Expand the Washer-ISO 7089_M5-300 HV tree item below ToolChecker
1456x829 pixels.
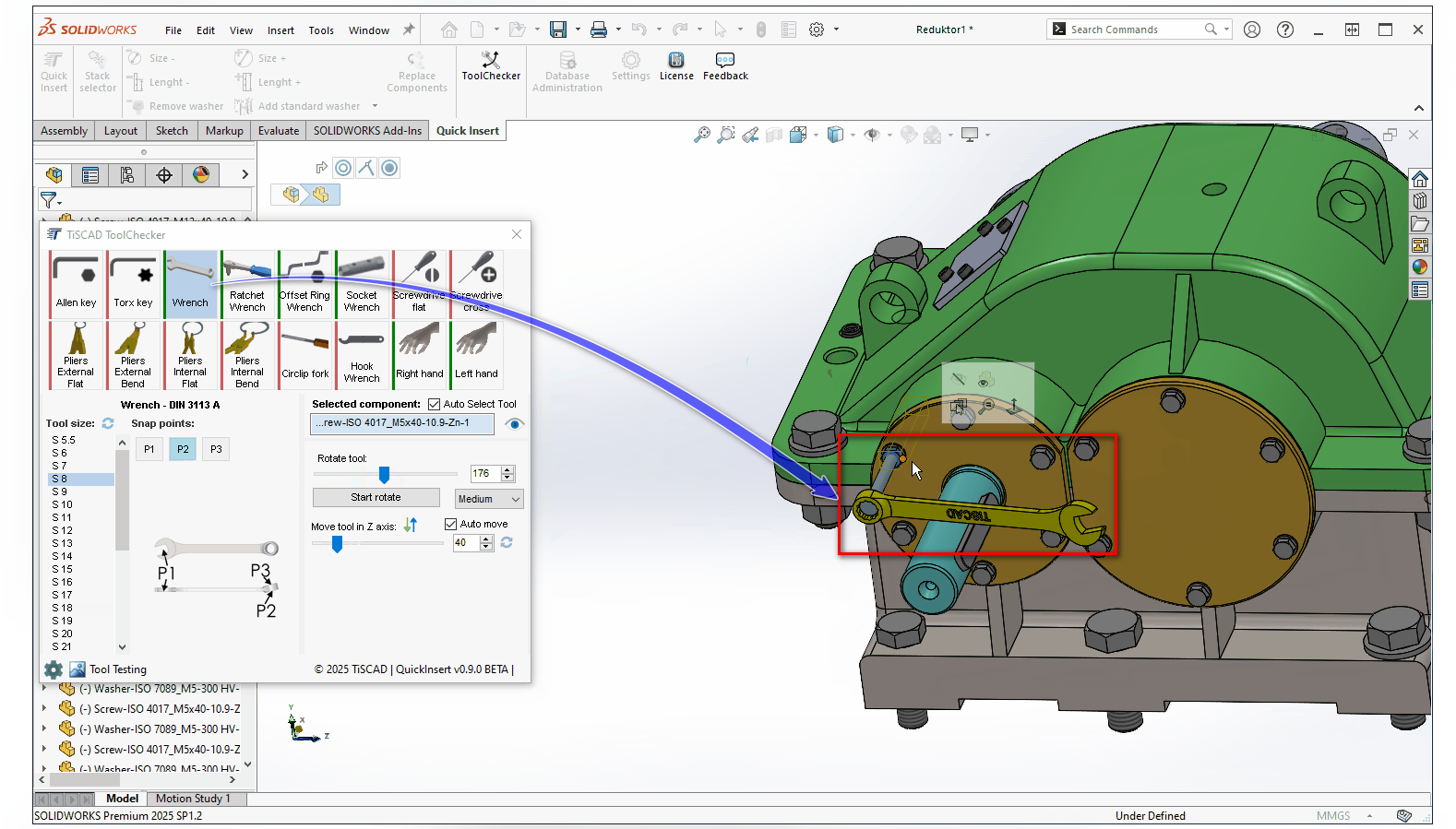point(44,689)
